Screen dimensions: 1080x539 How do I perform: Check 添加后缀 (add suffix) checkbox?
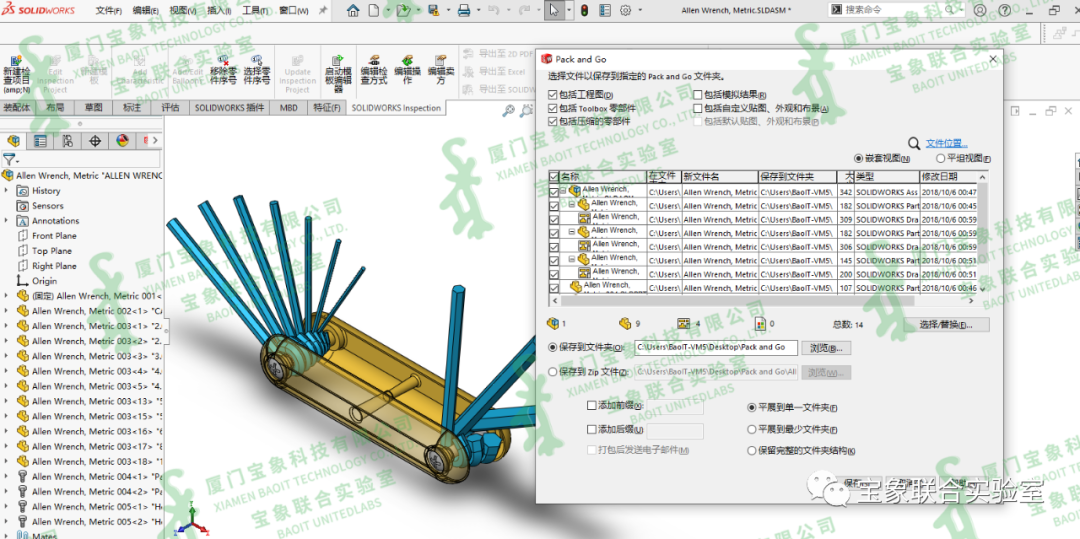point(592,430)
